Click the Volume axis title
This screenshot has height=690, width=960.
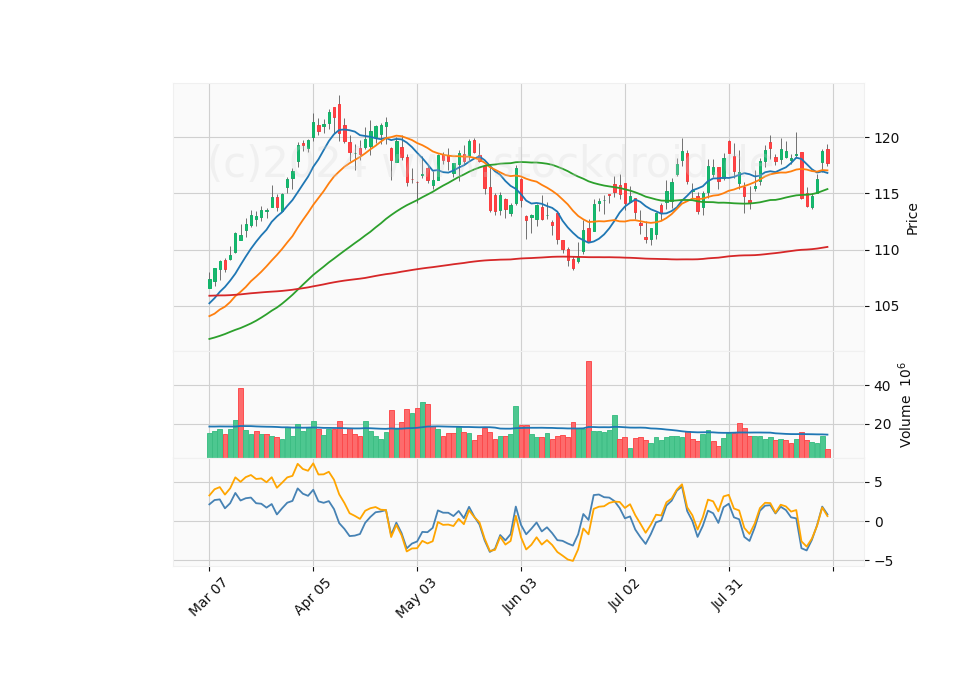904,405
